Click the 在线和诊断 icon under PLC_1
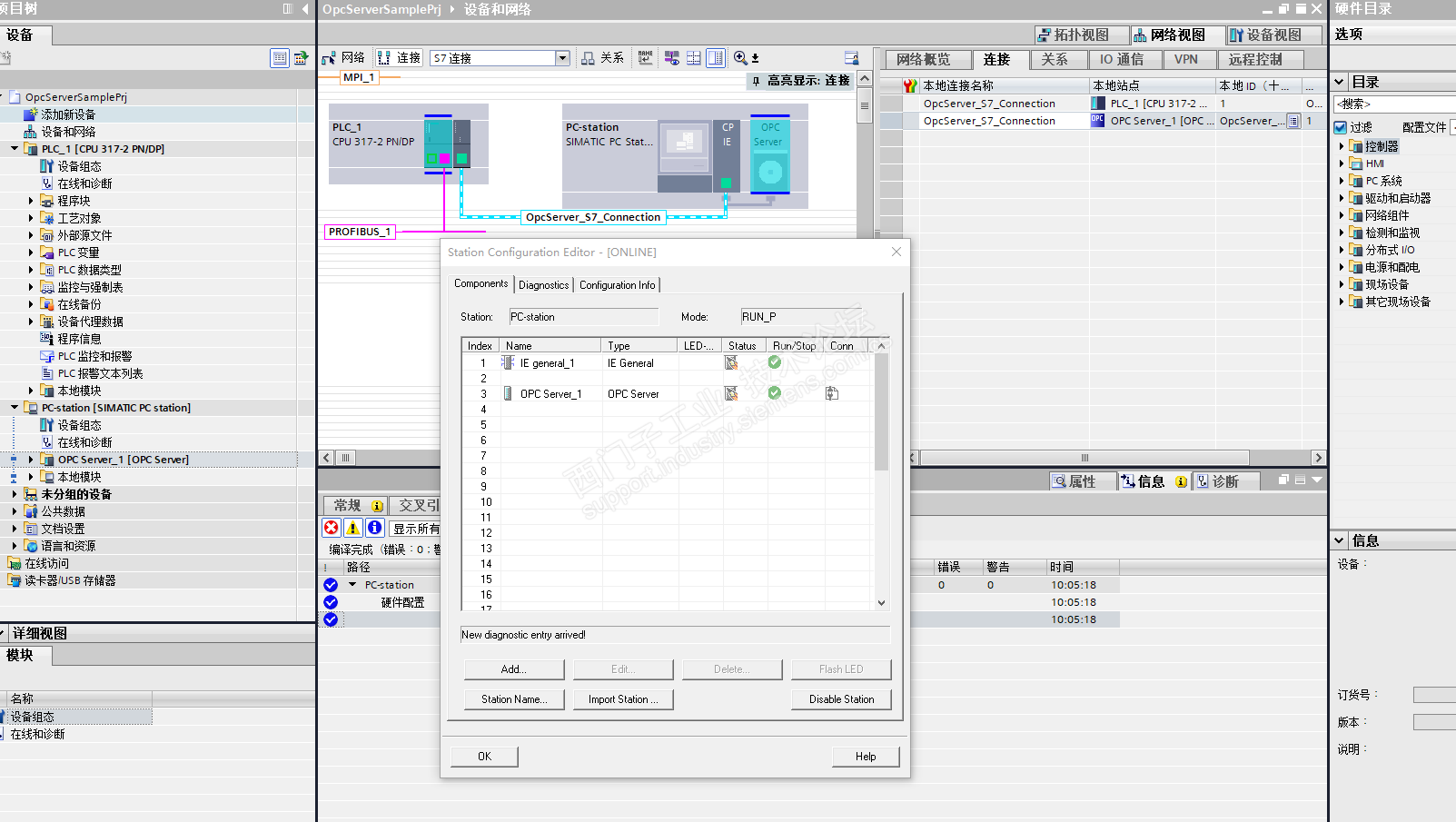The image size is (1456, 822). point(47,183)
